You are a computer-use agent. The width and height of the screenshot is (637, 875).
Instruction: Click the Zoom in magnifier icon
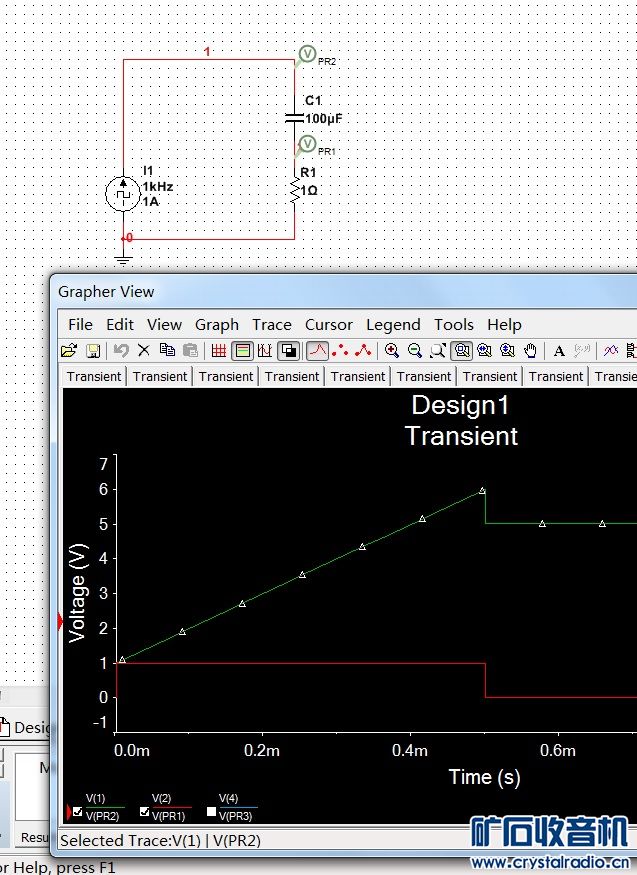tap(392, 350)
